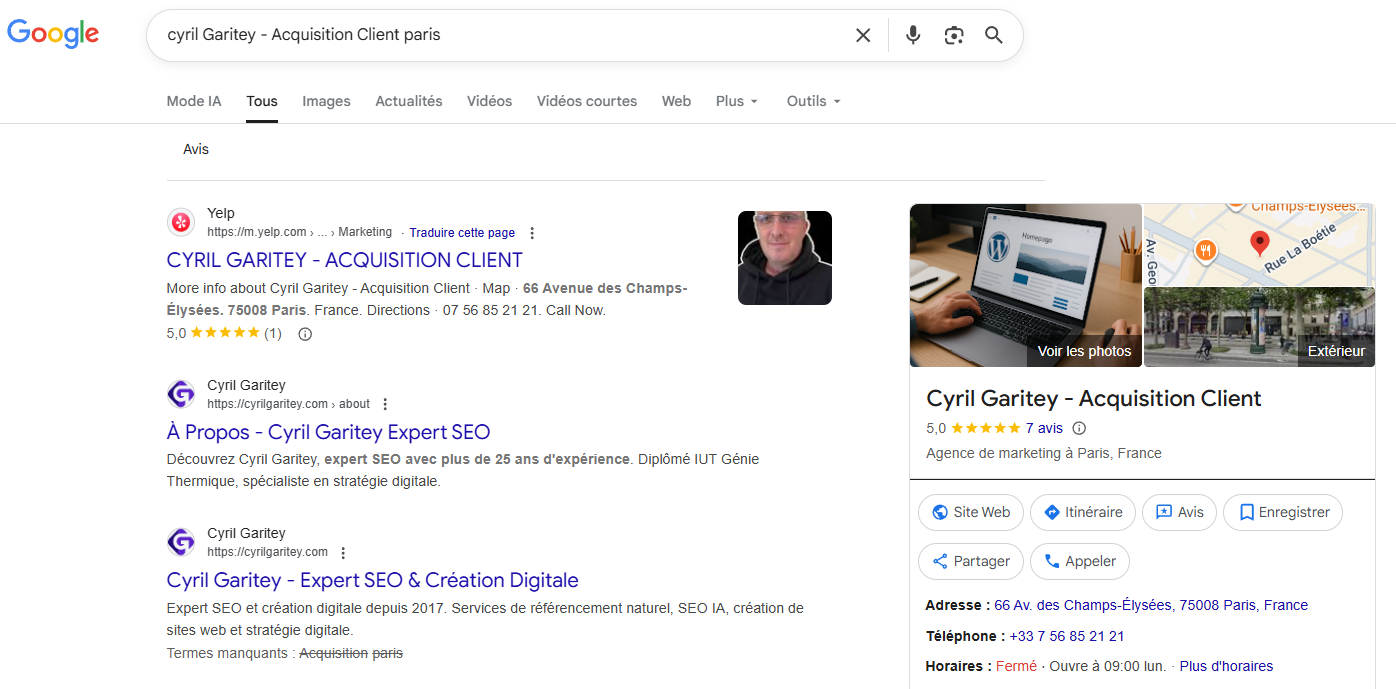Follow the 7 avis reviews link

(x=1044, y=428)
